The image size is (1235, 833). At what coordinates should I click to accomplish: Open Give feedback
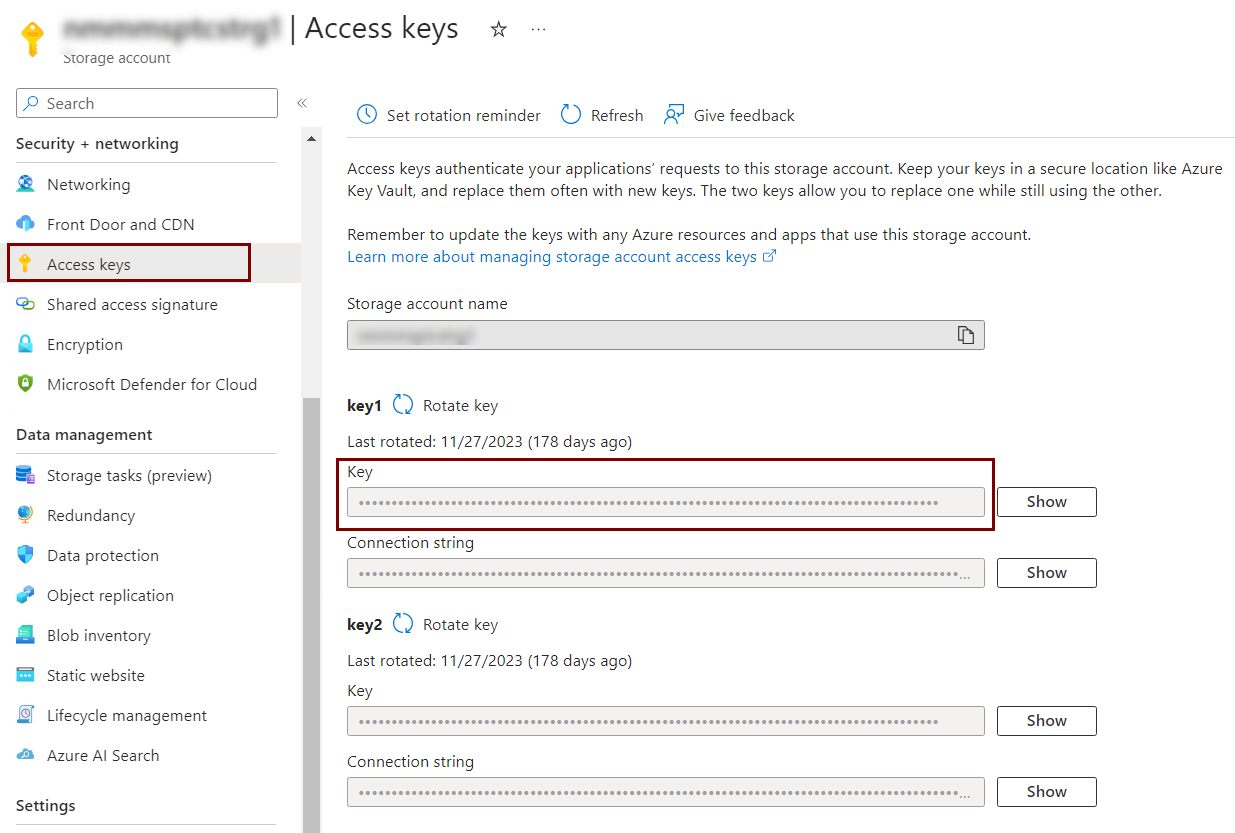744,116
